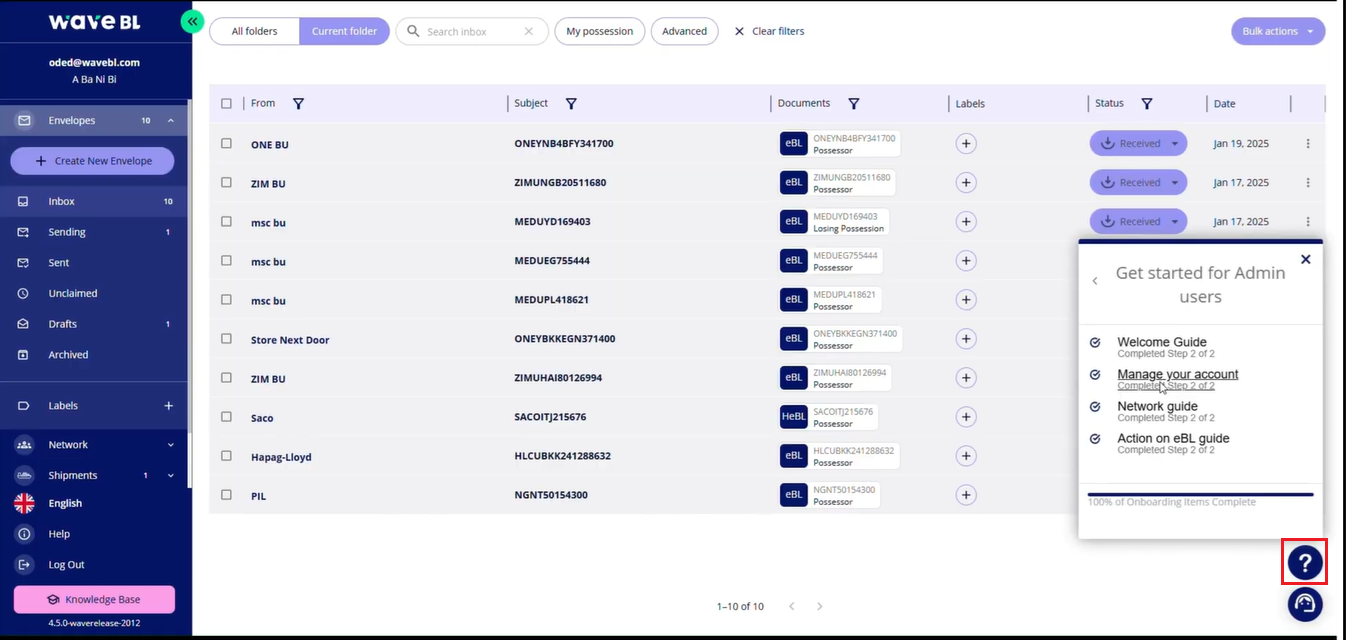Check the MEDUPL418621 row checkbox

[x=226, y=300]
